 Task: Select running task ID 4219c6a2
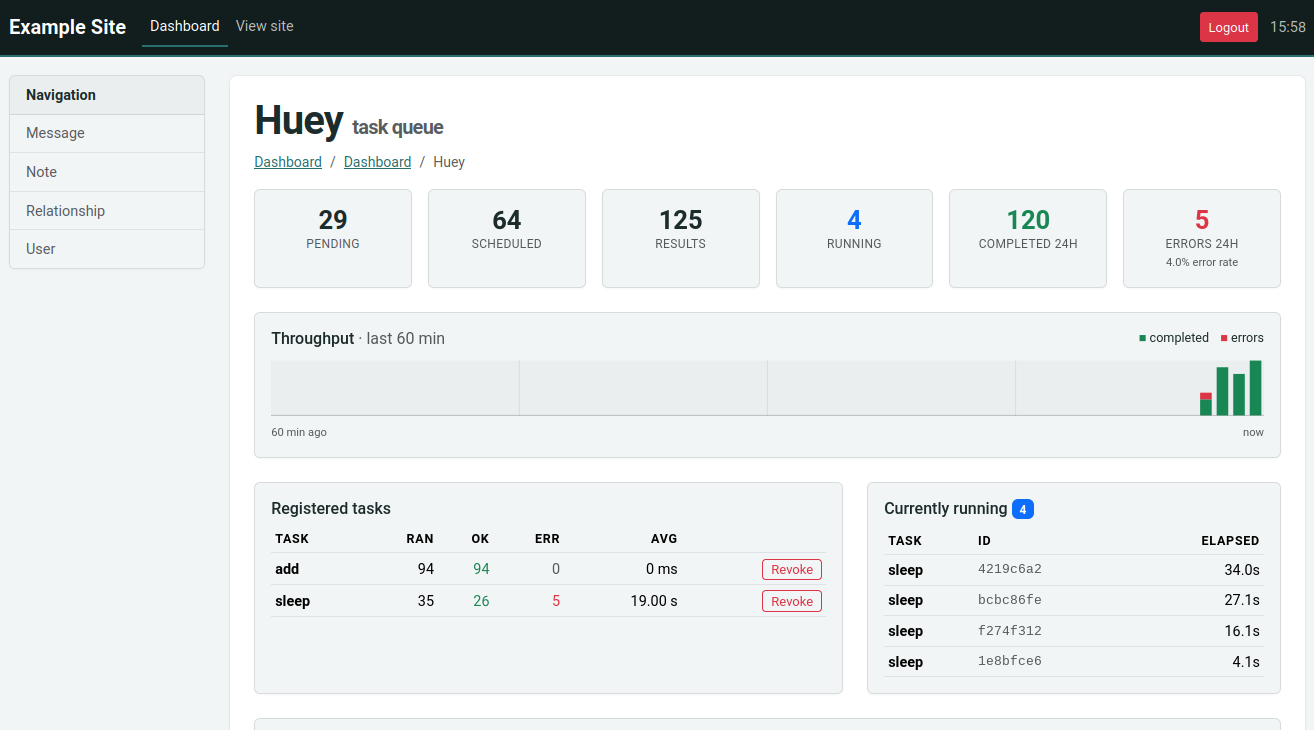1010,569
